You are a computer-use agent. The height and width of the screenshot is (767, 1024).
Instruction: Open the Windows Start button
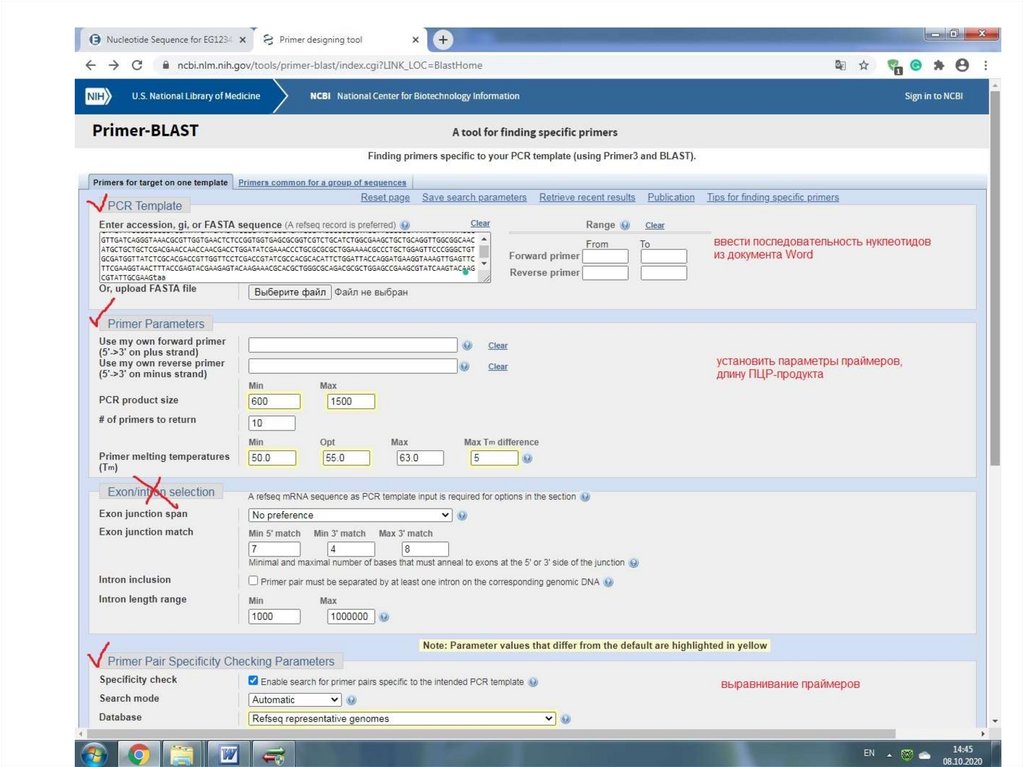pyautogui.click(x=95, y=755)
